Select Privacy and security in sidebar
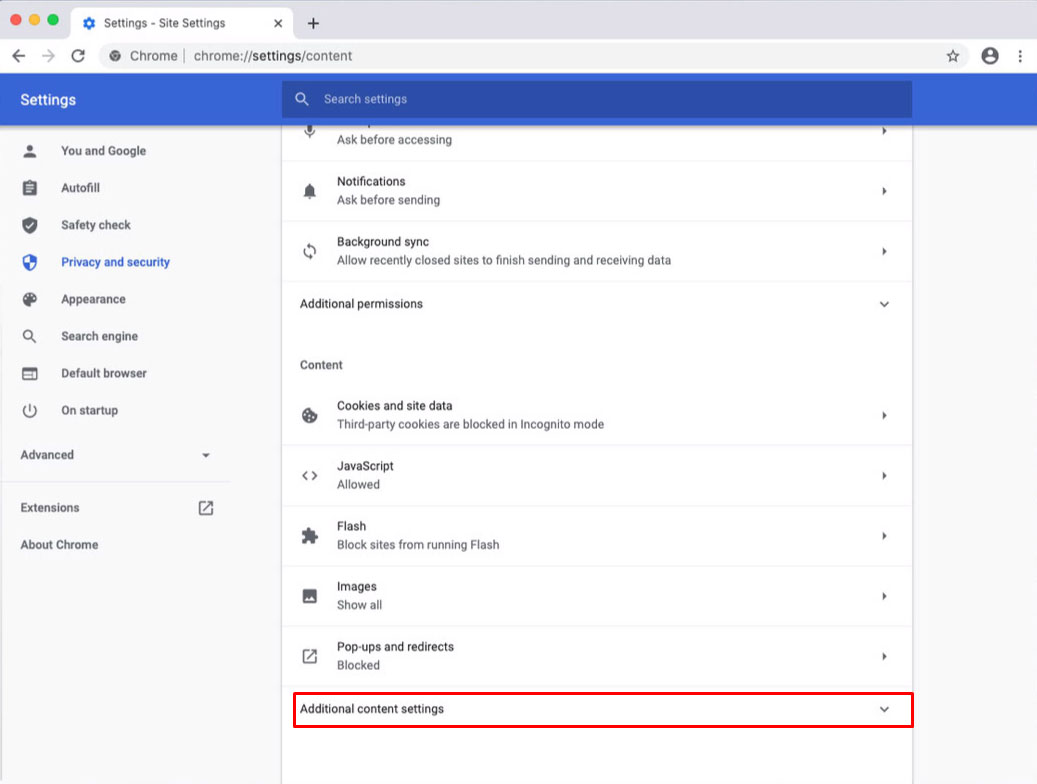The height and width of the screenshot is (784, 1037). (x=115, y=262)
